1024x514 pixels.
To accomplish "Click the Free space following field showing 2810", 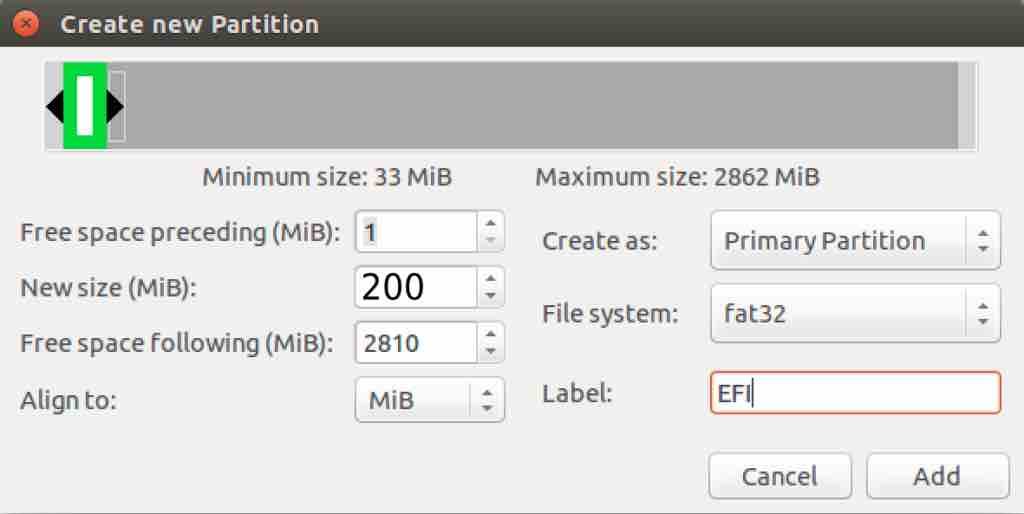I will click(x=417, y=343).
